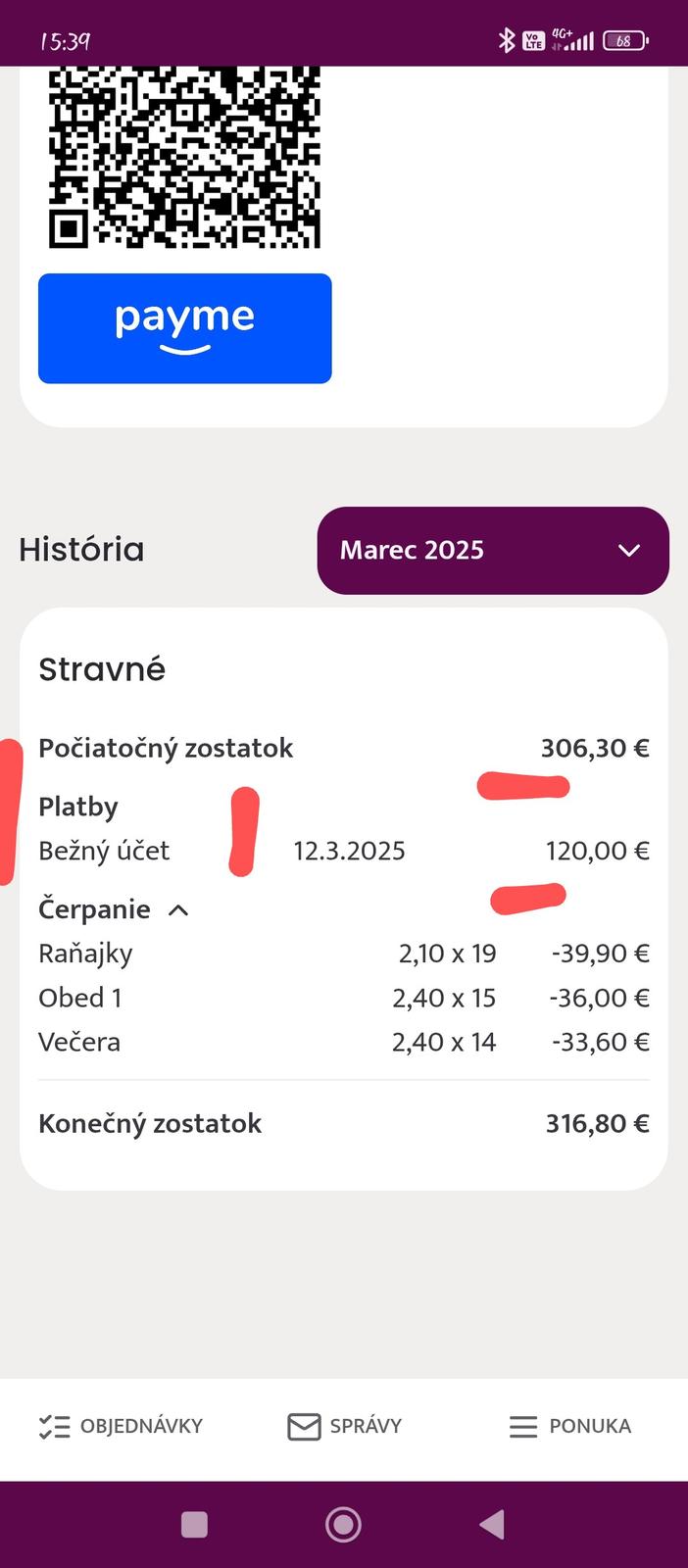Tap the Ponuka hamburger icon
The height and width of the screenshot is (1568, 688).
[x=523, y=1427]
